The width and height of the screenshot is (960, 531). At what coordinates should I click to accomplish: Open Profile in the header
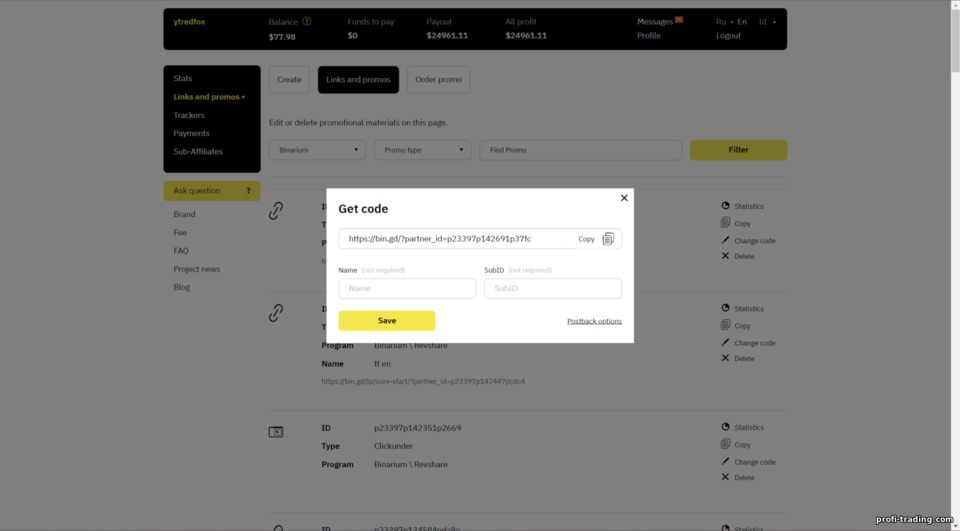pos(649,36)
